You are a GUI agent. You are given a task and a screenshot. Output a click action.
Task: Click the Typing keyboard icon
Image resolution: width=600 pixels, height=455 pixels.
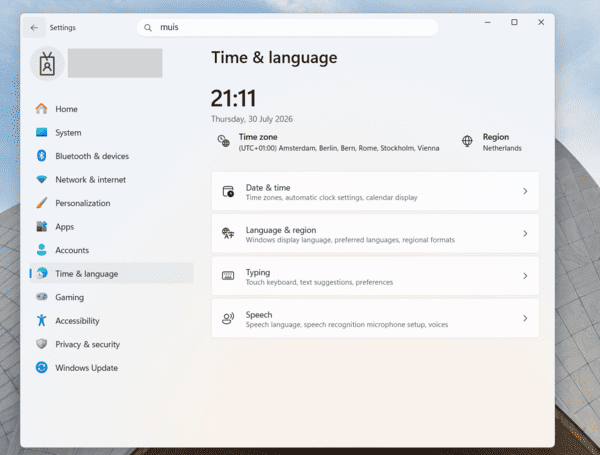click(x=228, y=276)
